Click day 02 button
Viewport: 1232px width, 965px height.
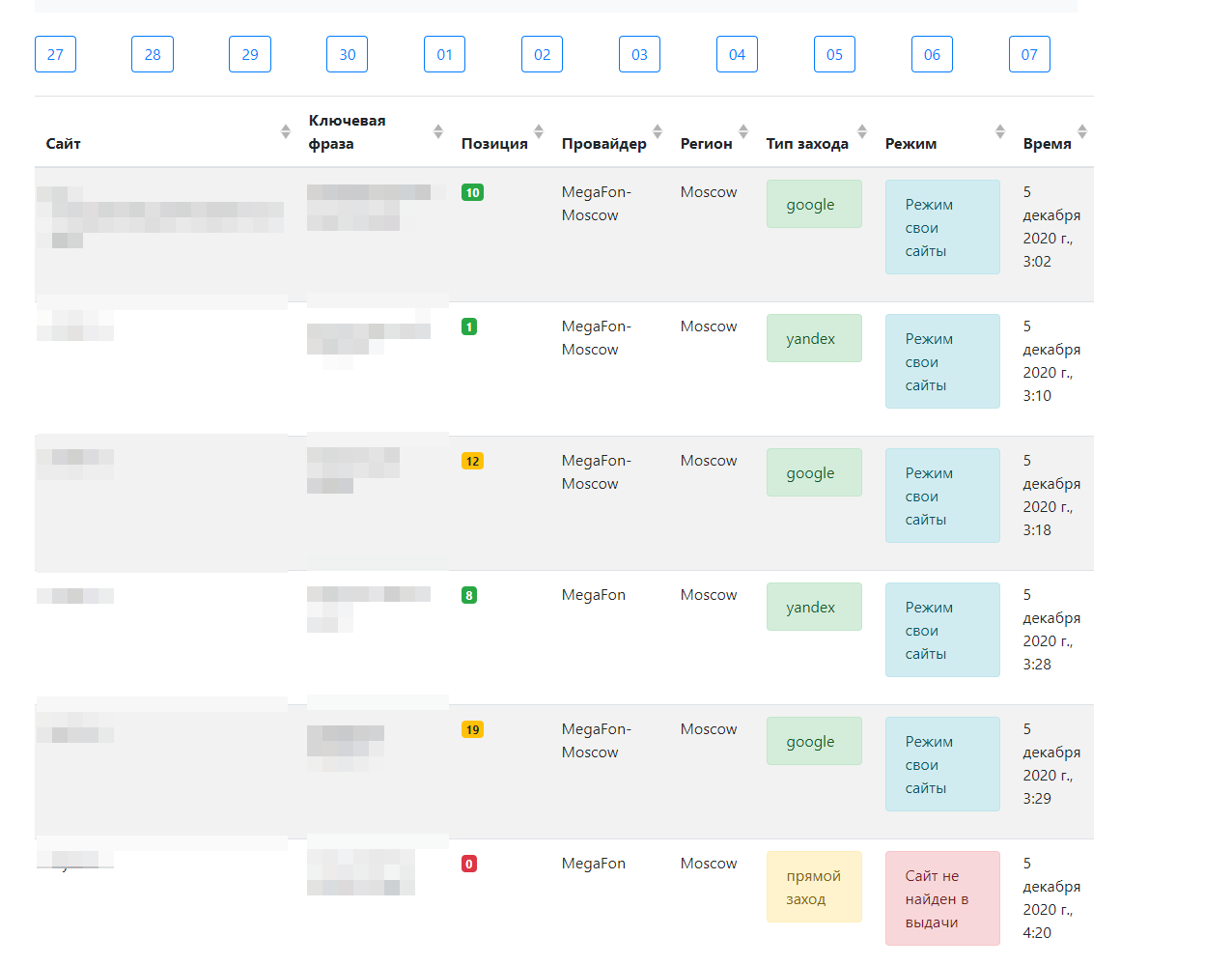(542, 54)
